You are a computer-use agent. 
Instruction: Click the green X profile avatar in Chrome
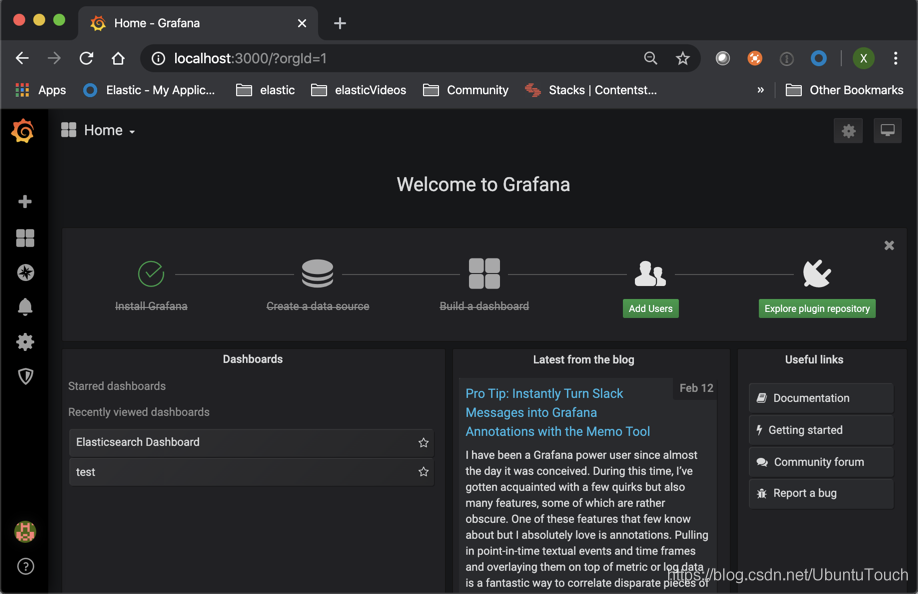coord(864,58)
